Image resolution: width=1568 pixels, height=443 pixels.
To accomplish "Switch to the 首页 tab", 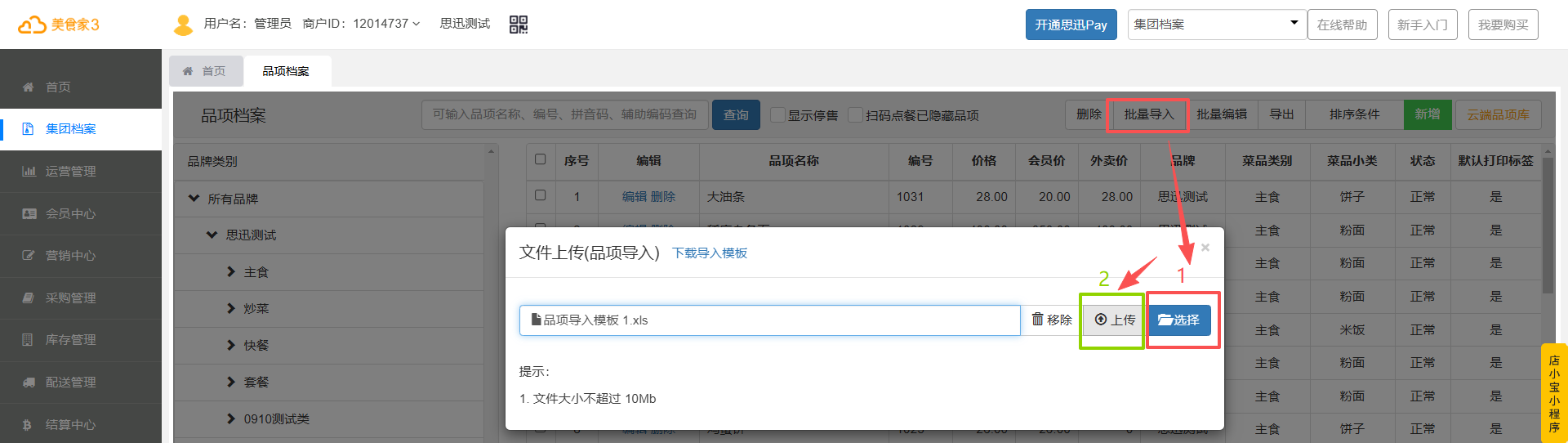I will [x=206, y=72].
